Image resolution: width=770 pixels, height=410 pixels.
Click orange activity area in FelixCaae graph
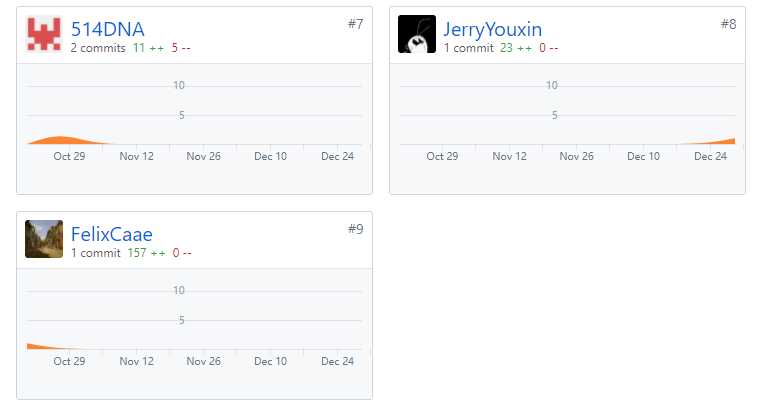42,347
